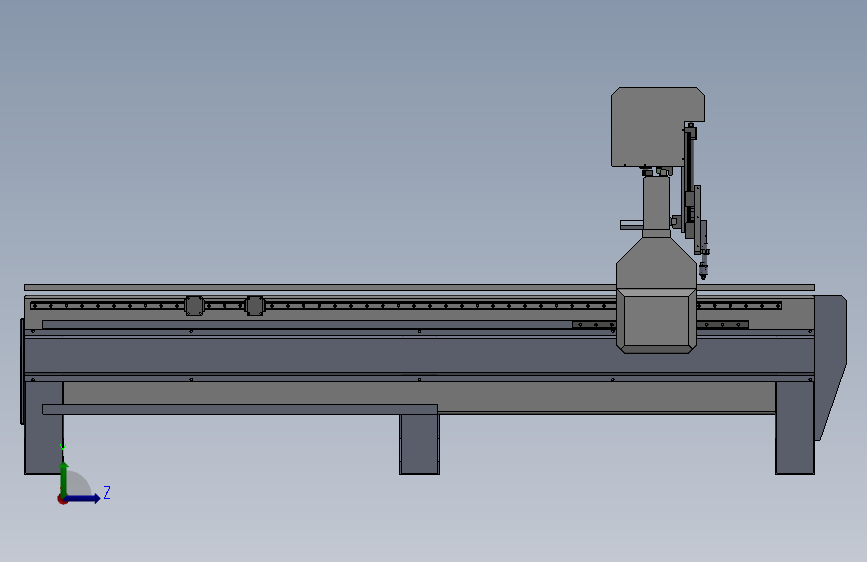This screenshot has height=562, width=867.
Task: Select the far right support leg
Action: [795, 428]
